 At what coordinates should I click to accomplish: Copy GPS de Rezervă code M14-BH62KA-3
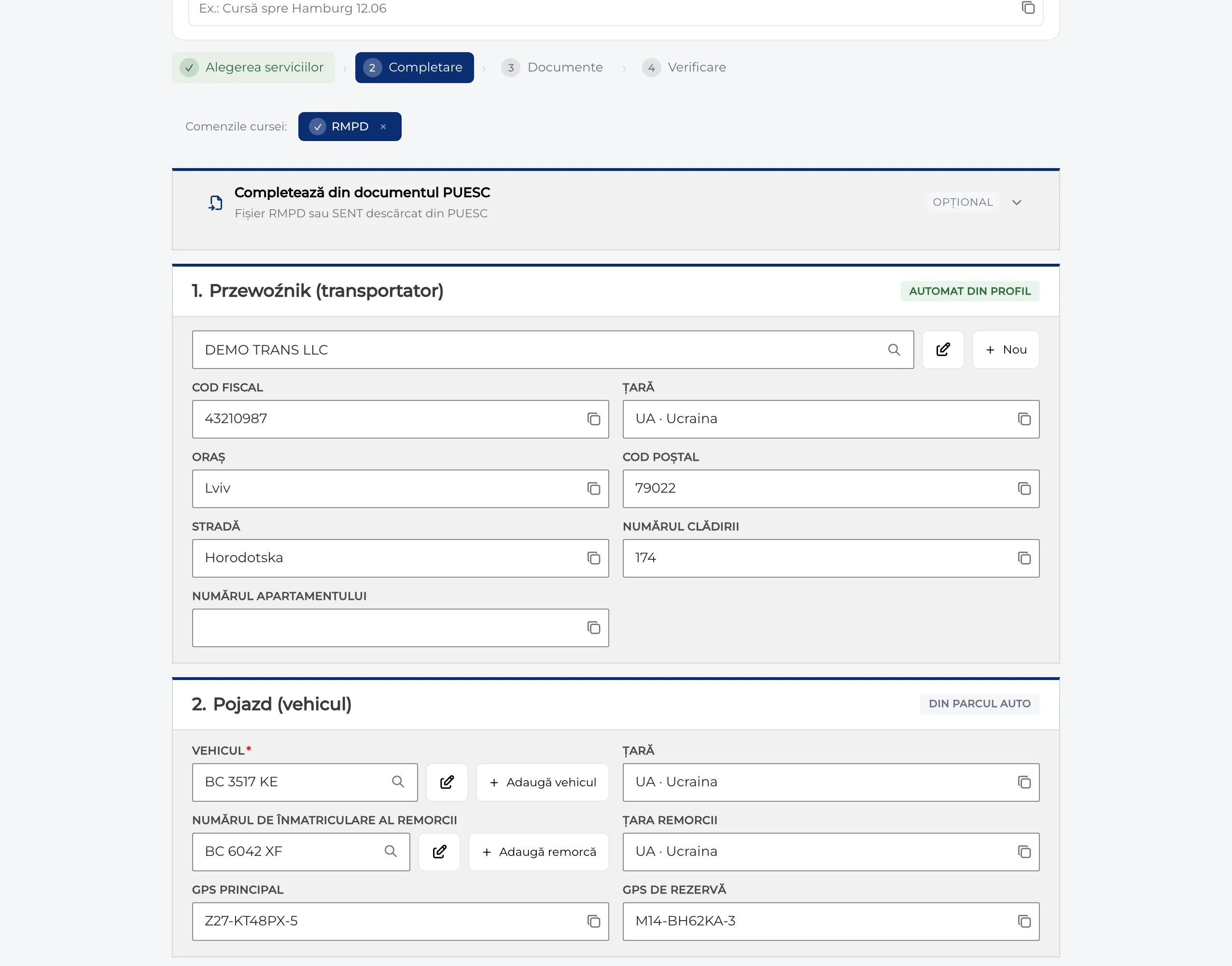[1024, 921]
